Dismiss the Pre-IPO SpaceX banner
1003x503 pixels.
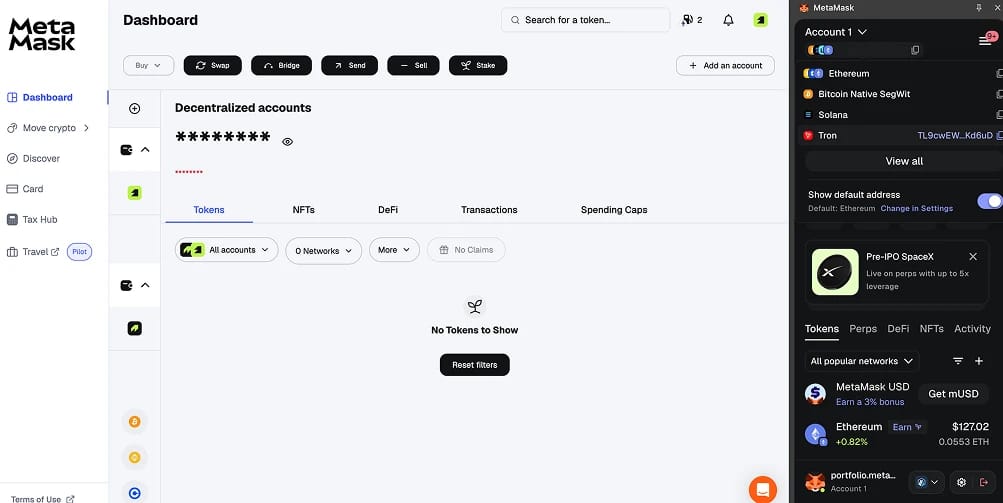click(973, 257)
